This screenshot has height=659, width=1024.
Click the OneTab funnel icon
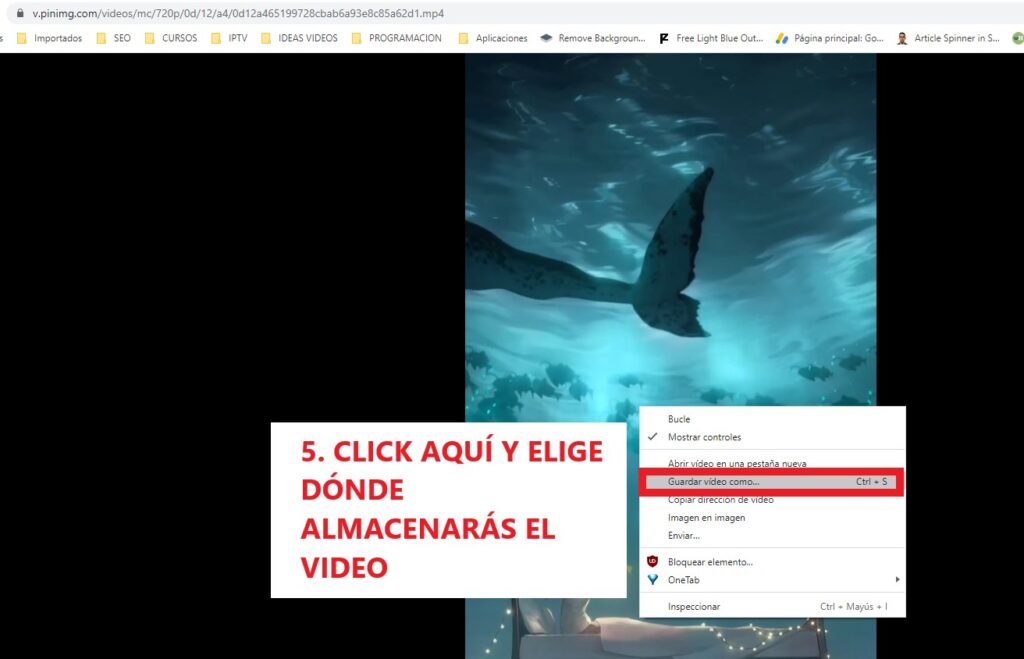(x=653, y=580)
